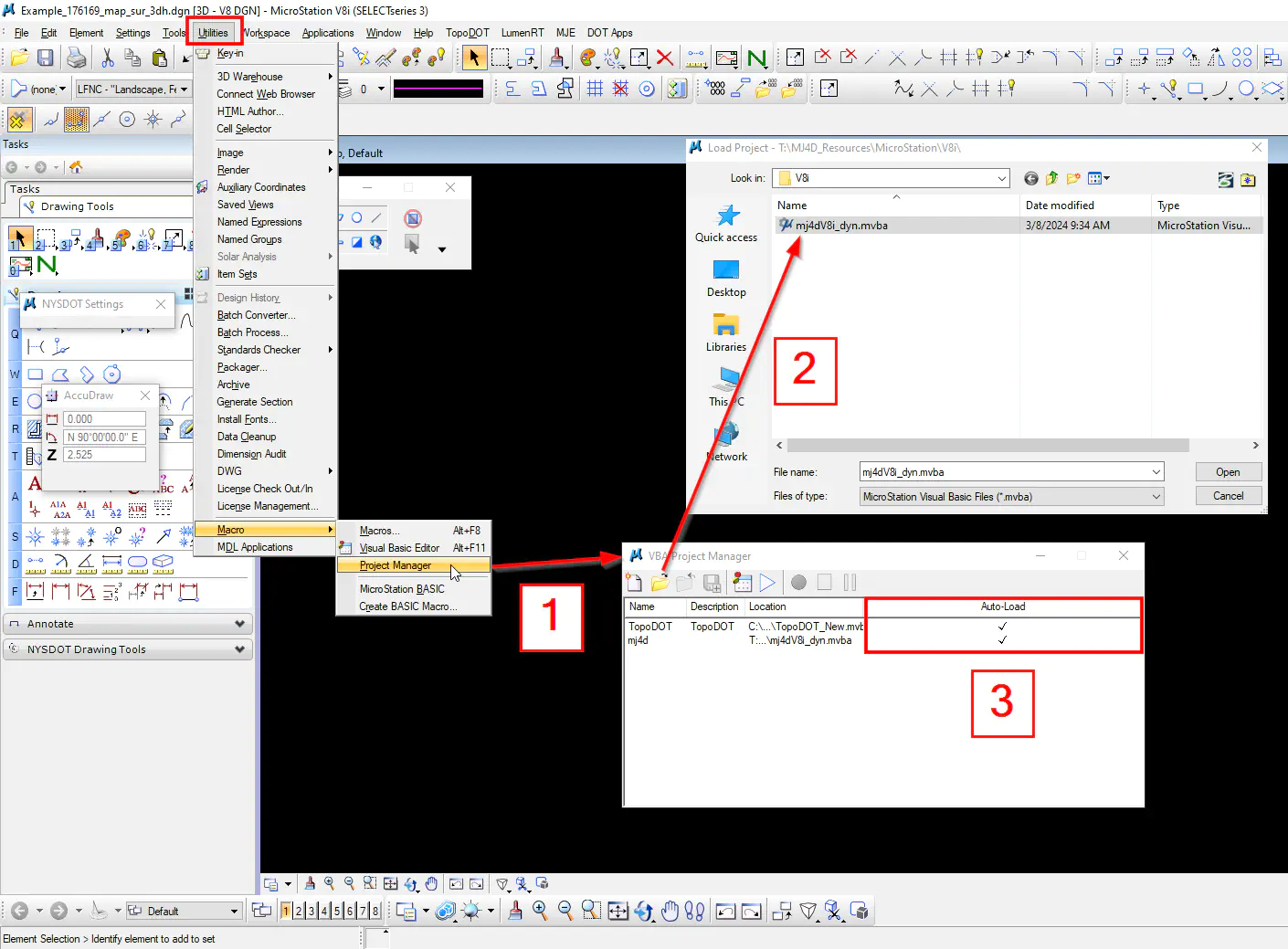Click the Print icon in main toolbar
The height and width of the screenshot is (949, 1288).
77,58
